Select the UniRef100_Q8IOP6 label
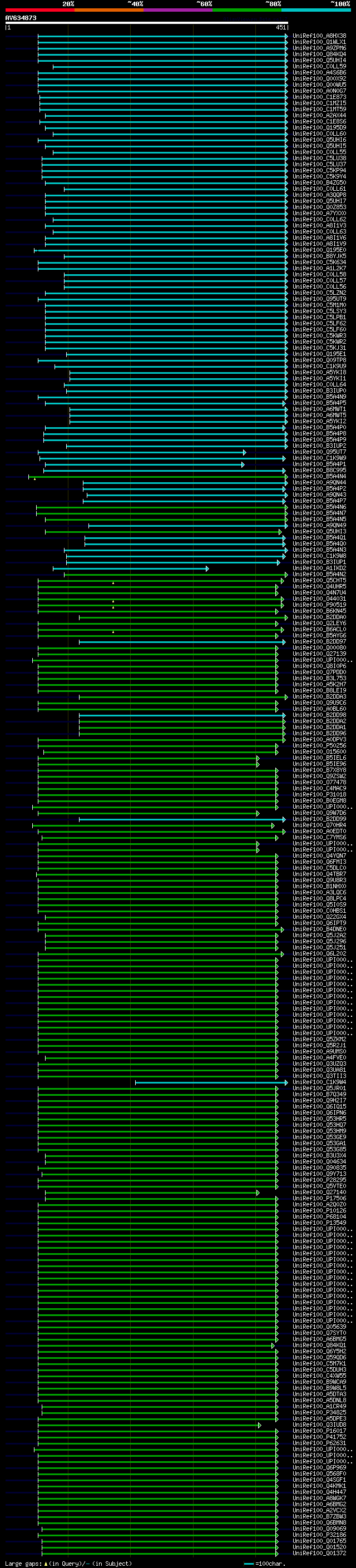Image resolution: width=356 pixels, height=1568 pixels. pyautogui.click(x=319, y=666)
